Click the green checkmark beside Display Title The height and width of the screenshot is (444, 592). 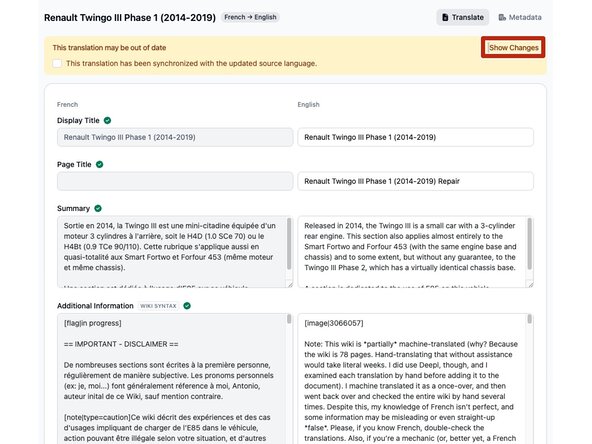(108, 120)
